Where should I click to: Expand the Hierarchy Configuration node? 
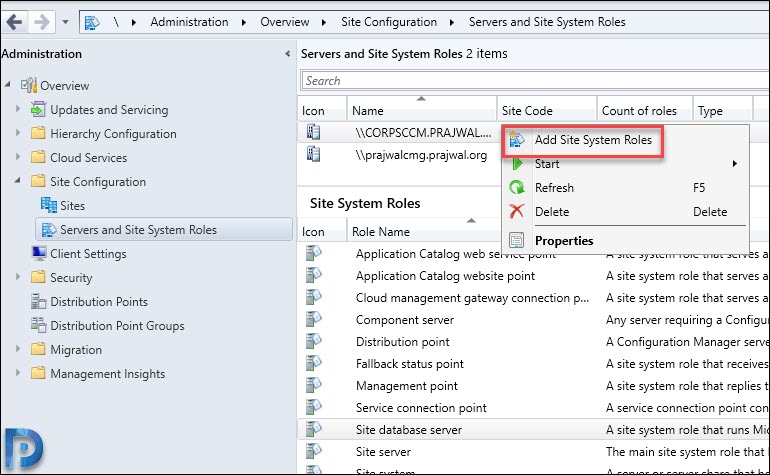18,133
